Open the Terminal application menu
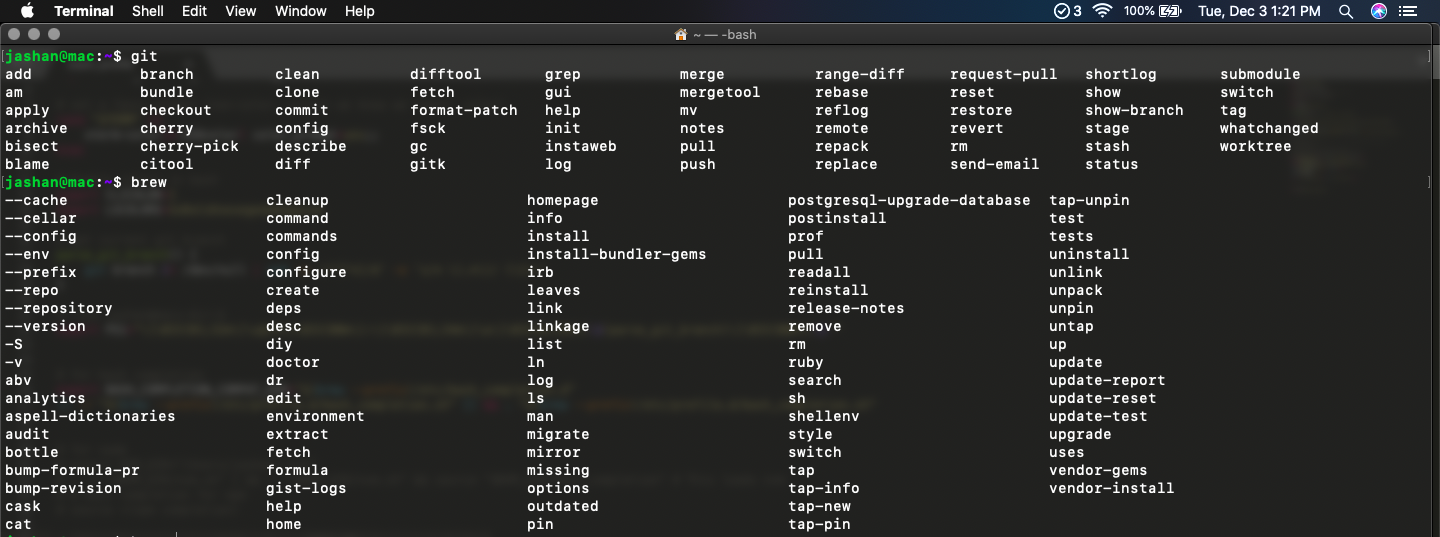Image resolution: width=1440 pixels, height=537 pixels. (84, 11)
